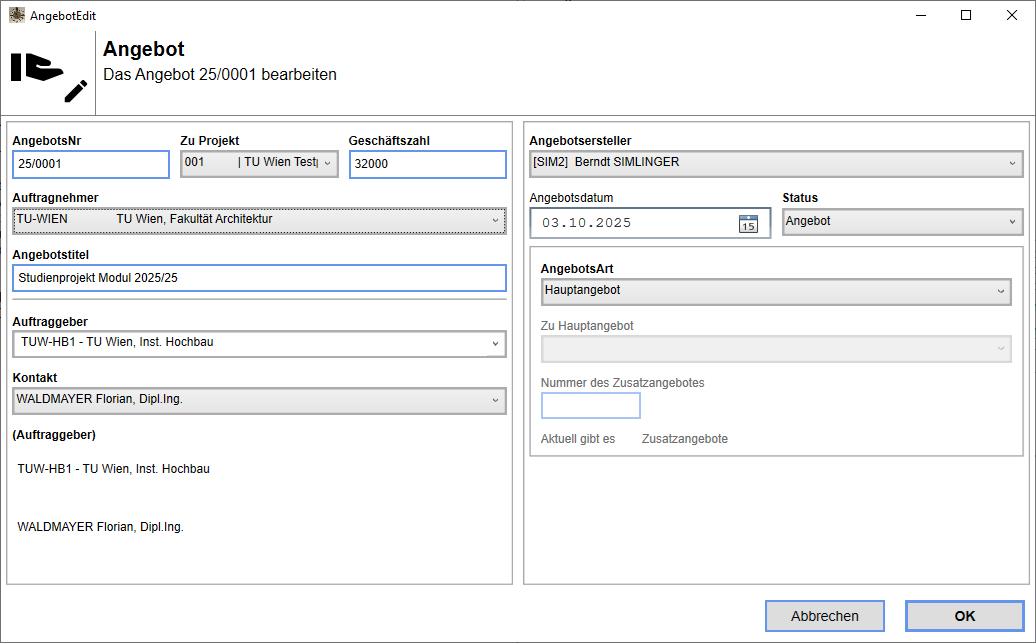Click into the AngebotsNr field
The image size is (1036, 643).
(x=91, y=164)
